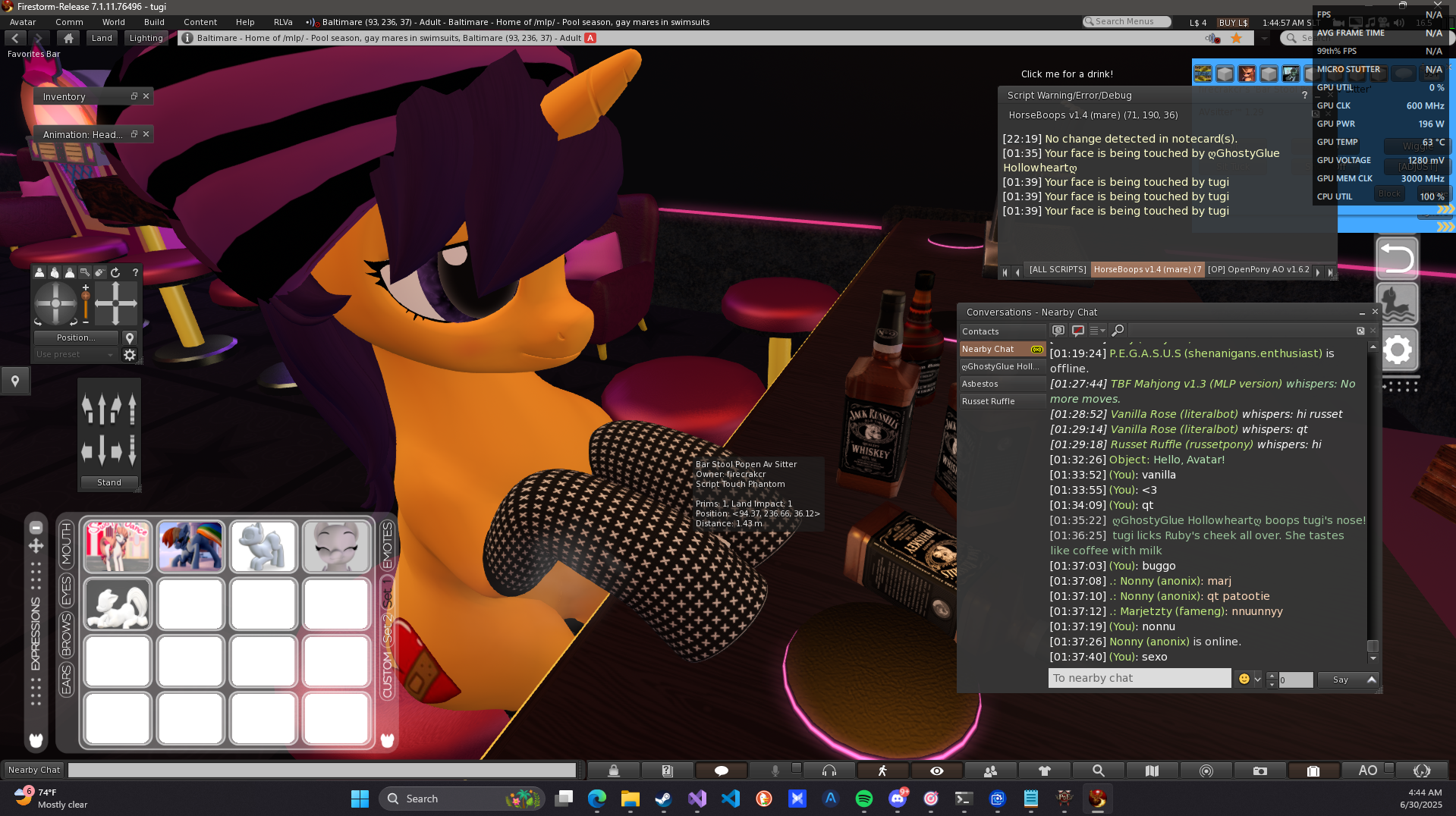1456x816 pixels.
Task: Open the Appearance t-shirt button
Action: pos(1044,770)
